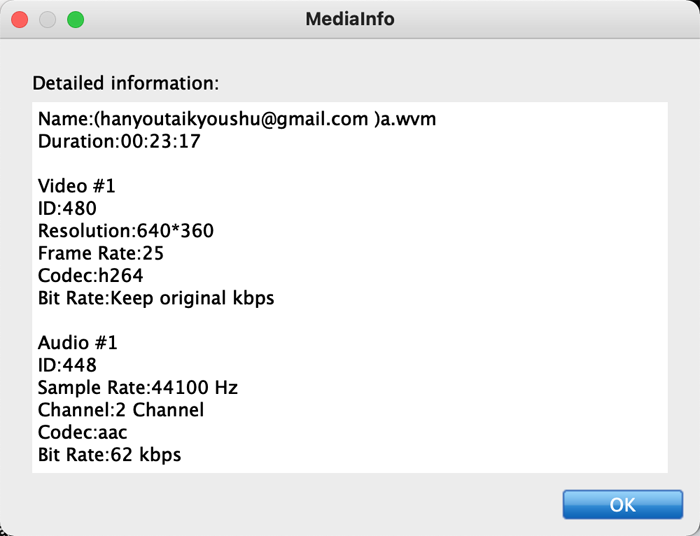The image size is (700, 536).
Task: Click the grayed minimize window button
Action: coord(47,20)
